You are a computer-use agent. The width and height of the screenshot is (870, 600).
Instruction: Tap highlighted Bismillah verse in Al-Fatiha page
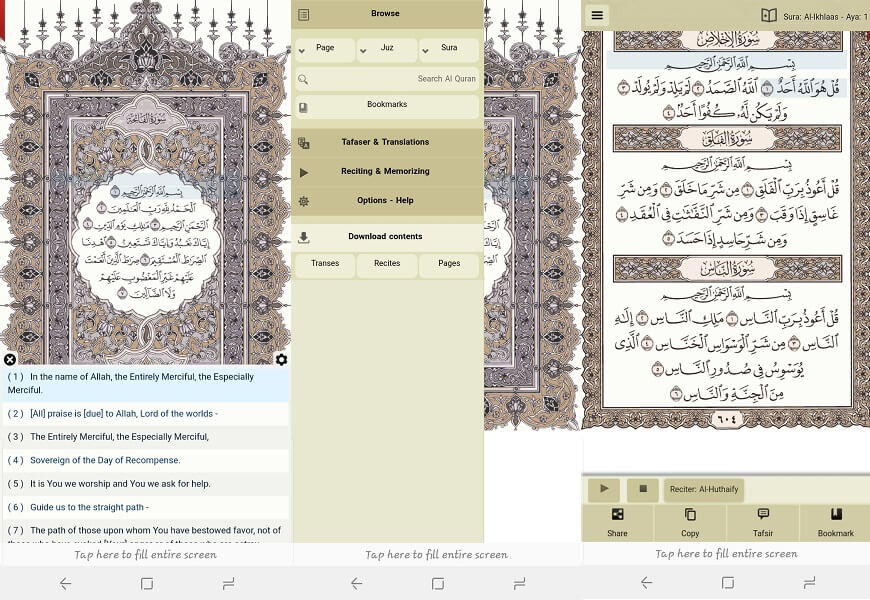[x=147, y=192]
